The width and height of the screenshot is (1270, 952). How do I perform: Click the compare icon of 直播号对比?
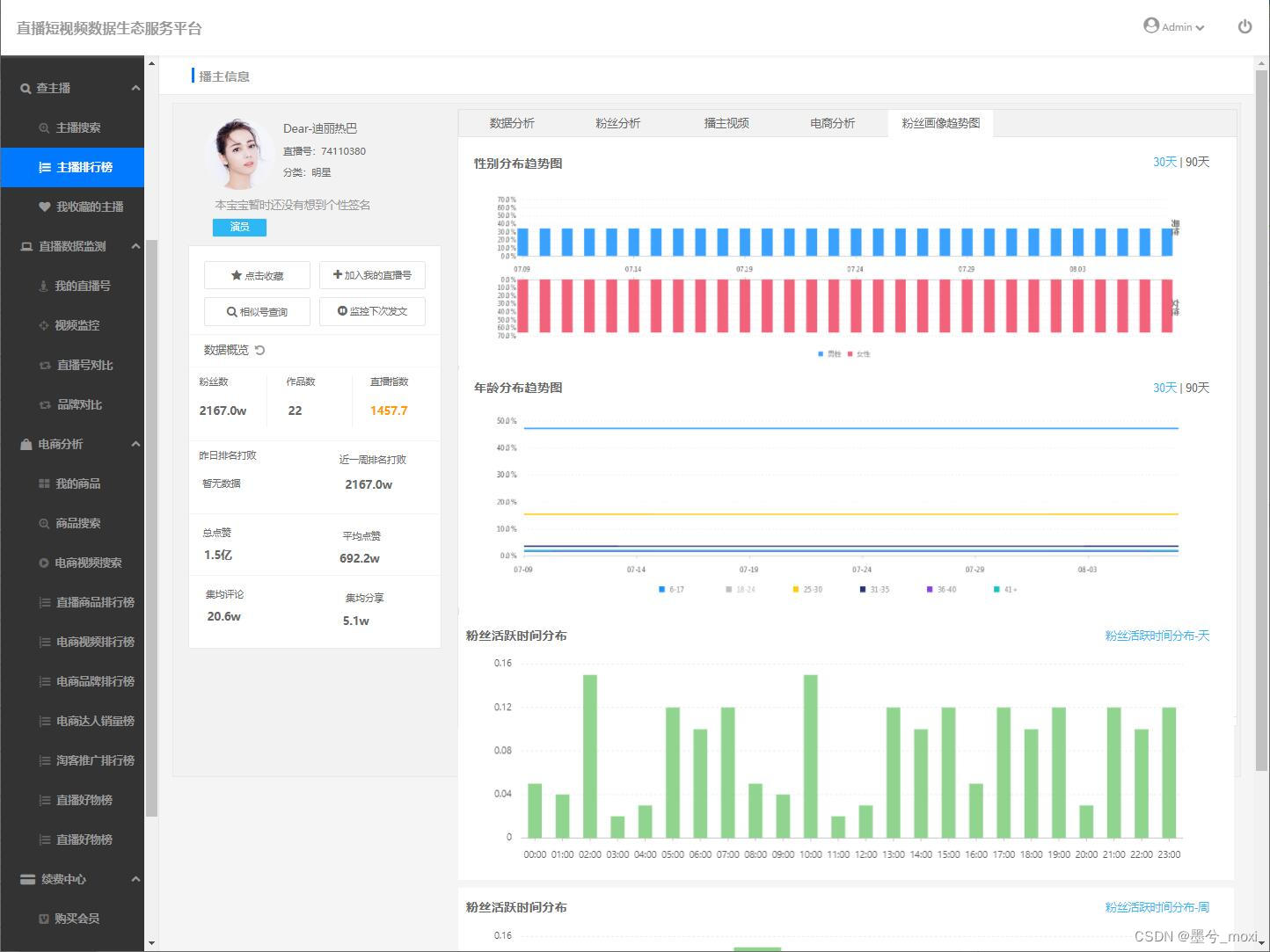[x=45, y=365]
